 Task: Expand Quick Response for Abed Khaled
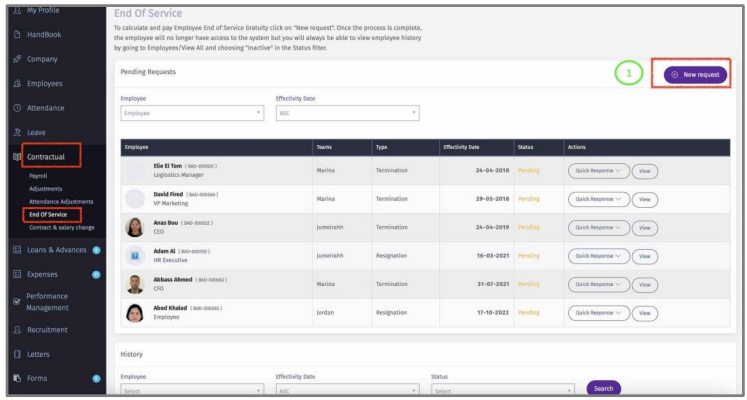pyautogui.click(x=598, y=313)
